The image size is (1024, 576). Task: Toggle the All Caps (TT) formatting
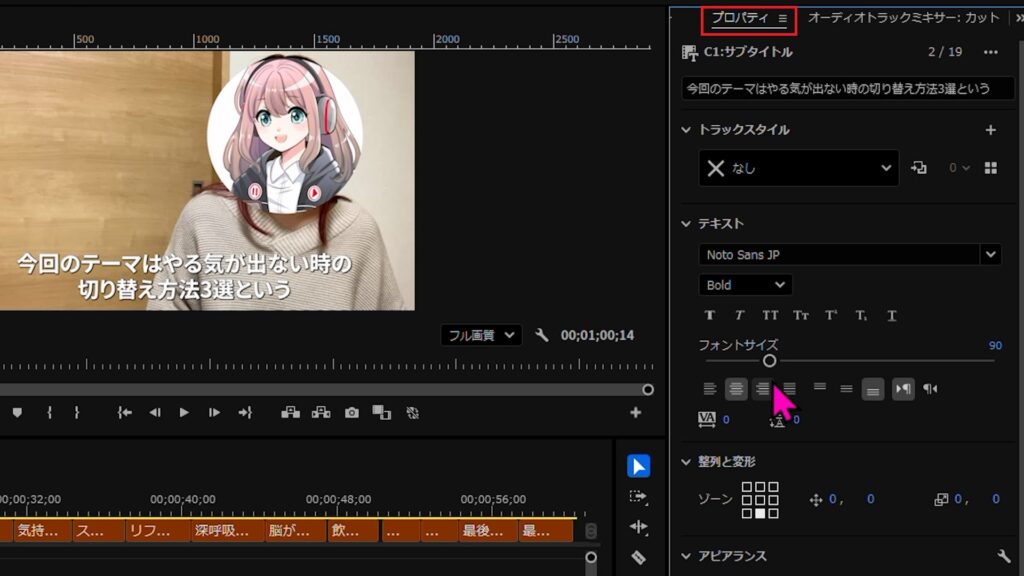[770, 315]
